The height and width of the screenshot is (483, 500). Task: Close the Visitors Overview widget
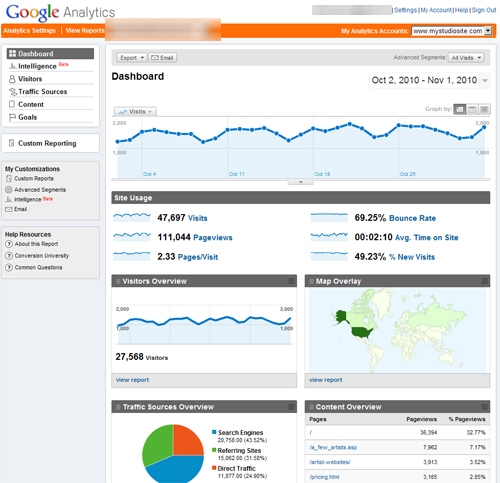(291, 281)
